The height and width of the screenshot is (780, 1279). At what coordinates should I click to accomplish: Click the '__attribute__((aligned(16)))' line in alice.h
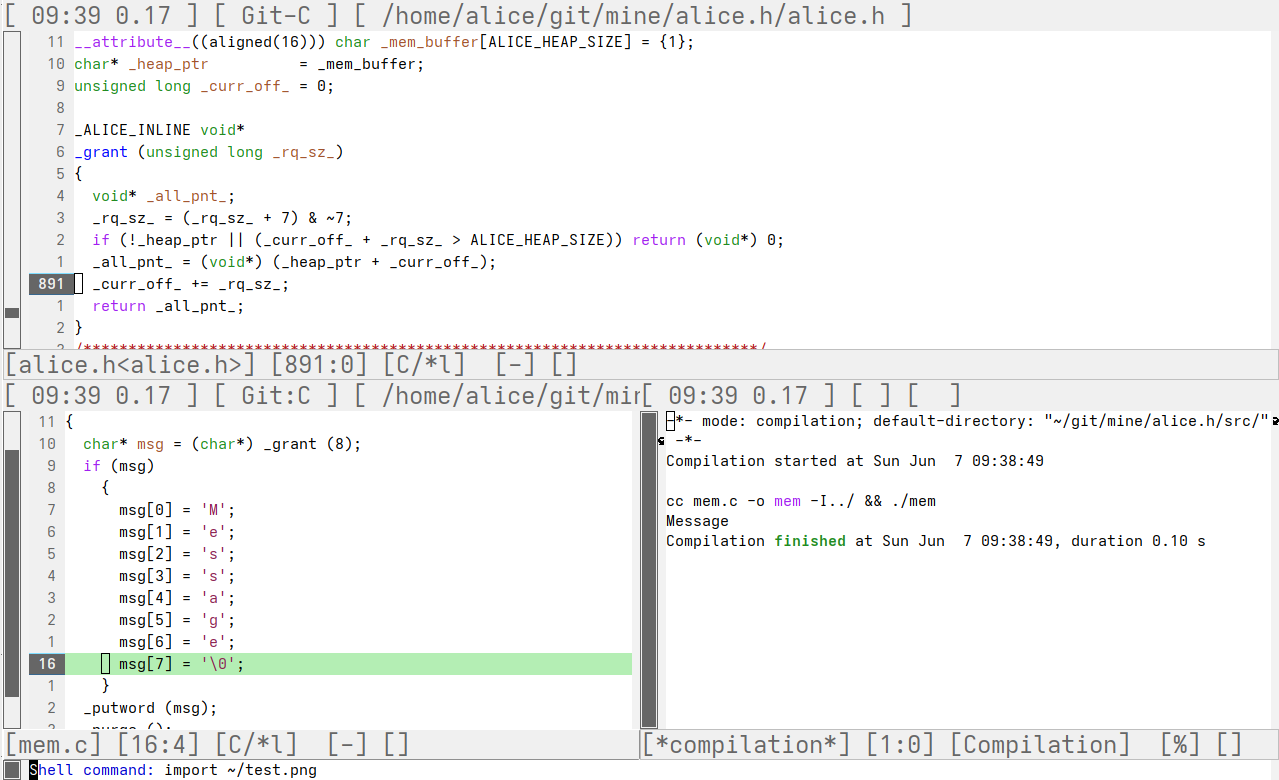point(384,42)
